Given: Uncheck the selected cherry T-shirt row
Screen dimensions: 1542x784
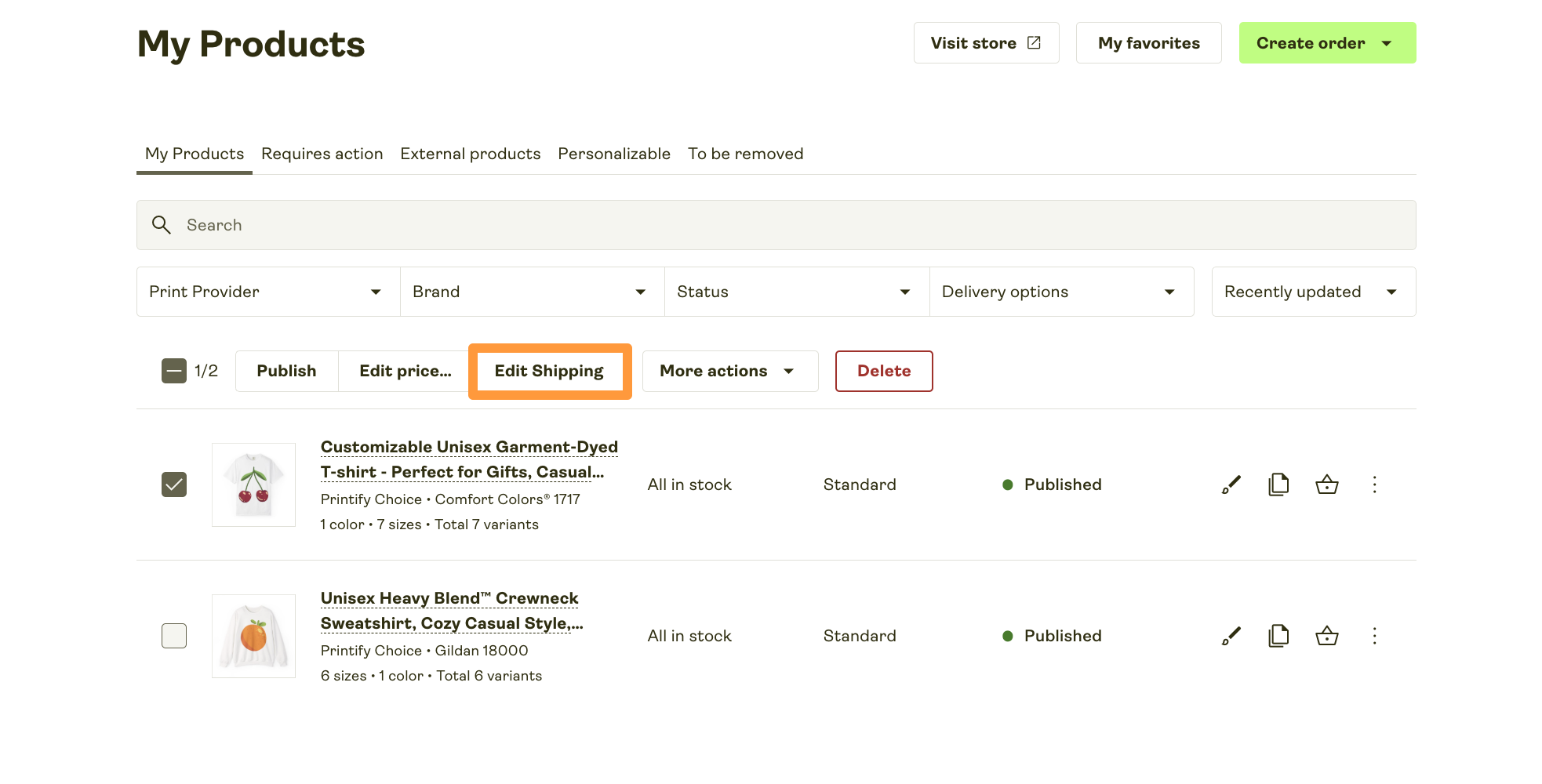Looking at the screenshot, I should point(174,485).
